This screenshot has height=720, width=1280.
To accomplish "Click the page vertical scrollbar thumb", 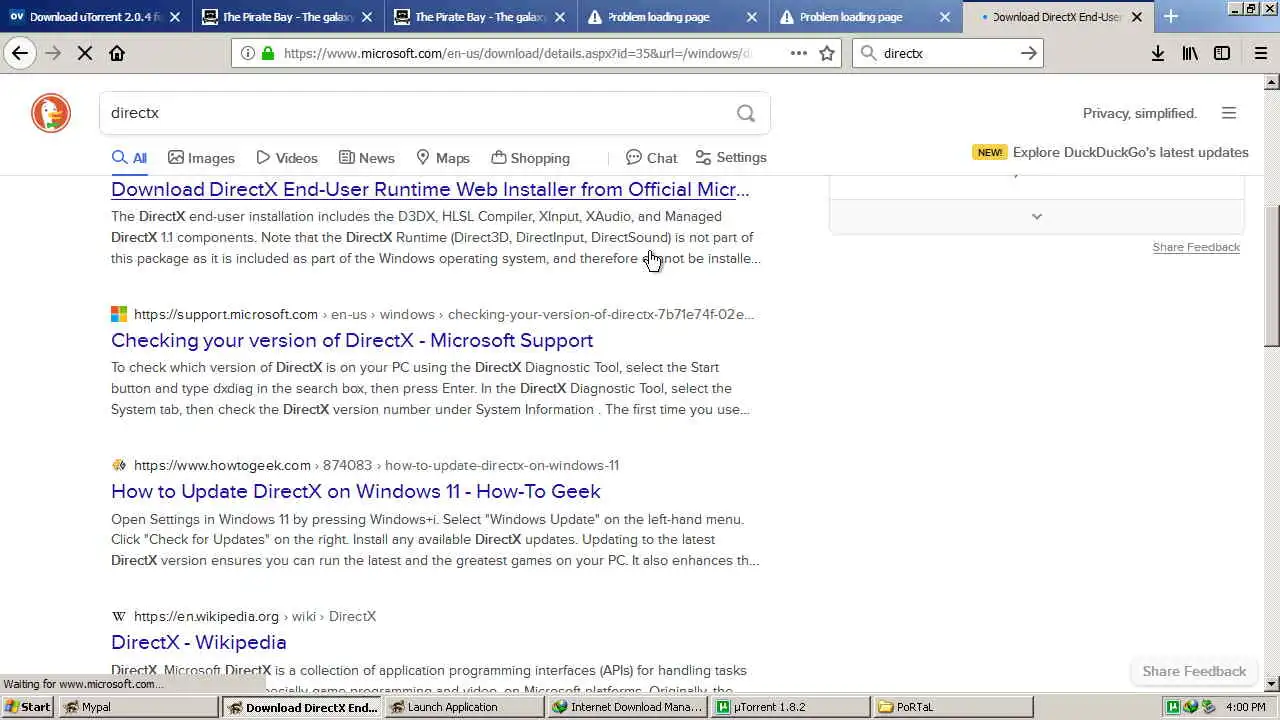I will 1272,276.
